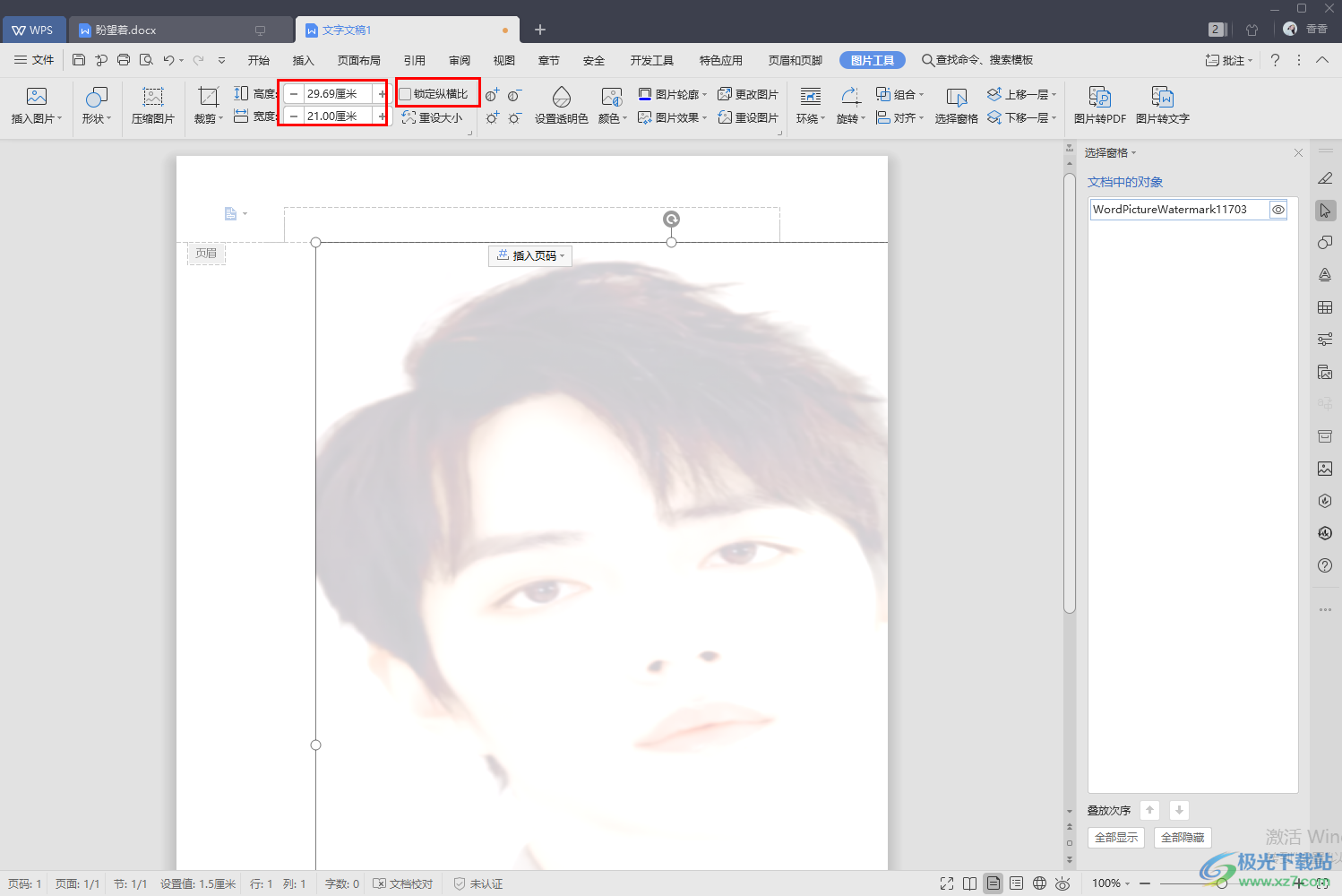Click the Hide All (全部隐藏) button
Image resolution: width=1342 pixels, height=896 pixels.
click(1183, 838)
